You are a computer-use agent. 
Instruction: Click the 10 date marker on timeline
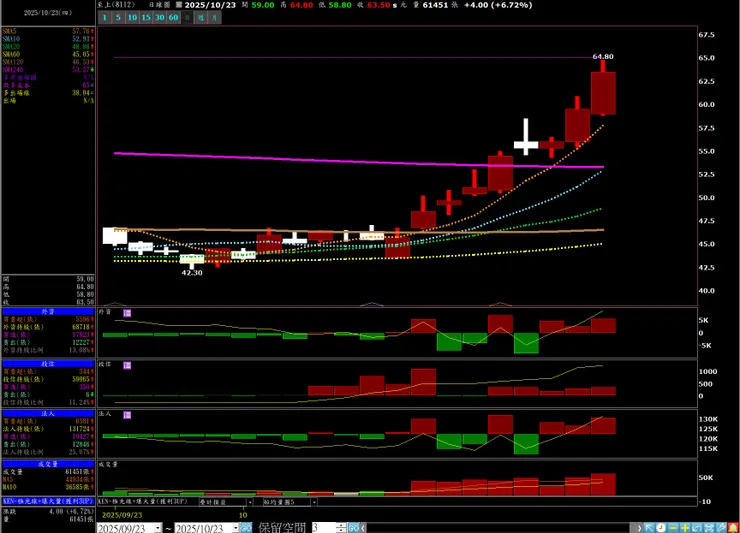(x=243, y=515)
